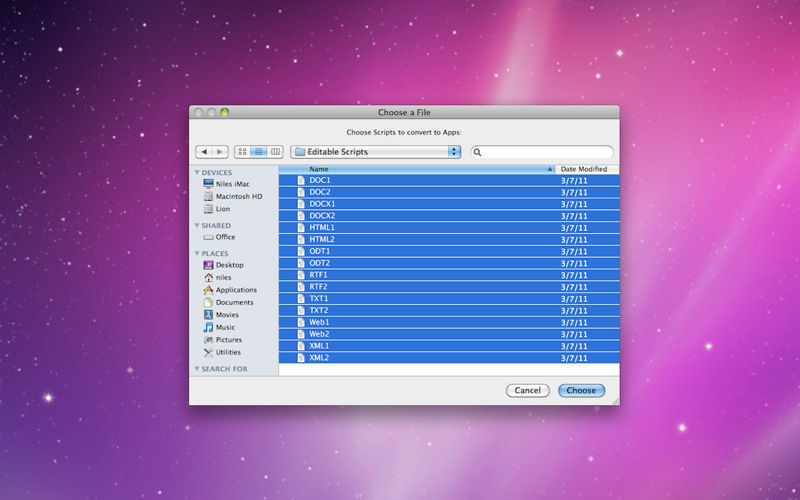Image resolution: width=800 pixels, height=500 pixels.
Task: Confirm selection with the Choose button
Action: [581, 390]
